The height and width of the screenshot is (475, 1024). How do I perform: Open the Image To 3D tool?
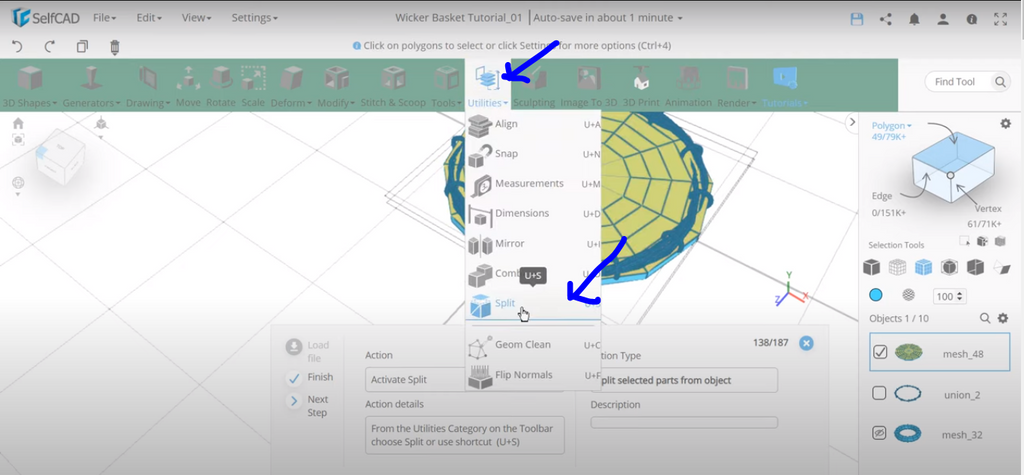coord(588,86)
